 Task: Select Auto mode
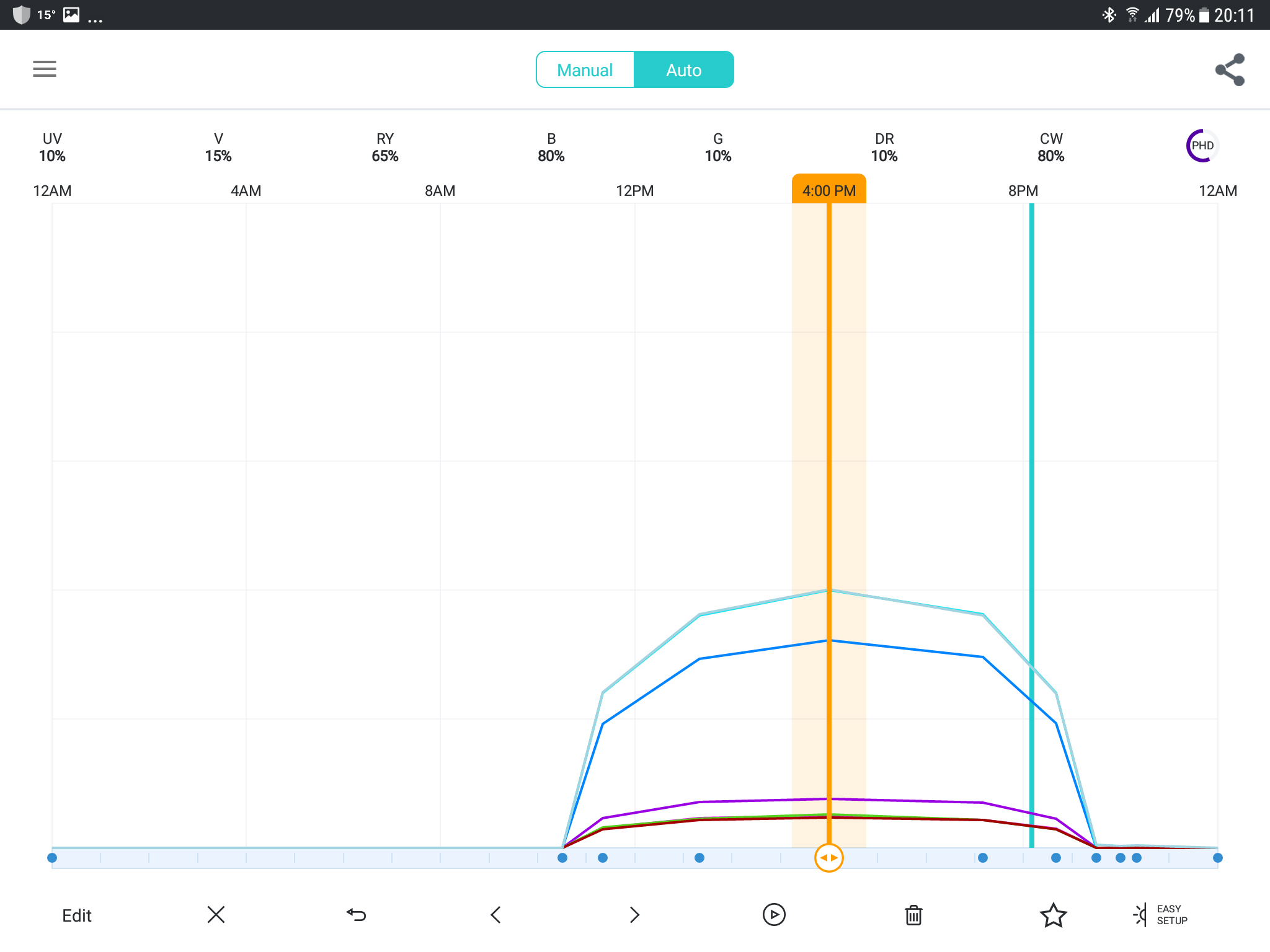683,70
